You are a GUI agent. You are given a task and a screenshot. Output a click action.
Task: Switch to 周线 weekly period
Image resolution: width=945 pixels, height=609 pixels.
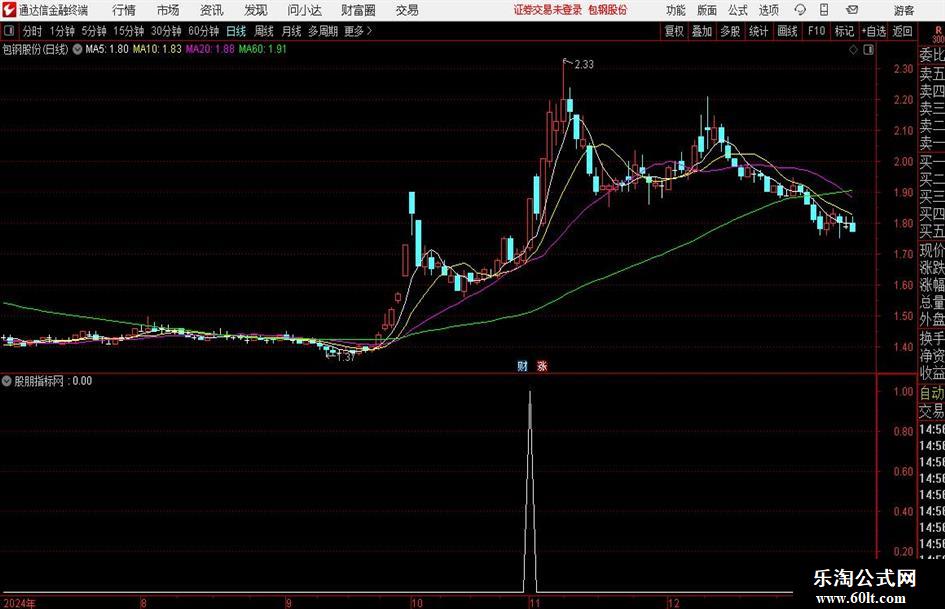pos(263,31)
